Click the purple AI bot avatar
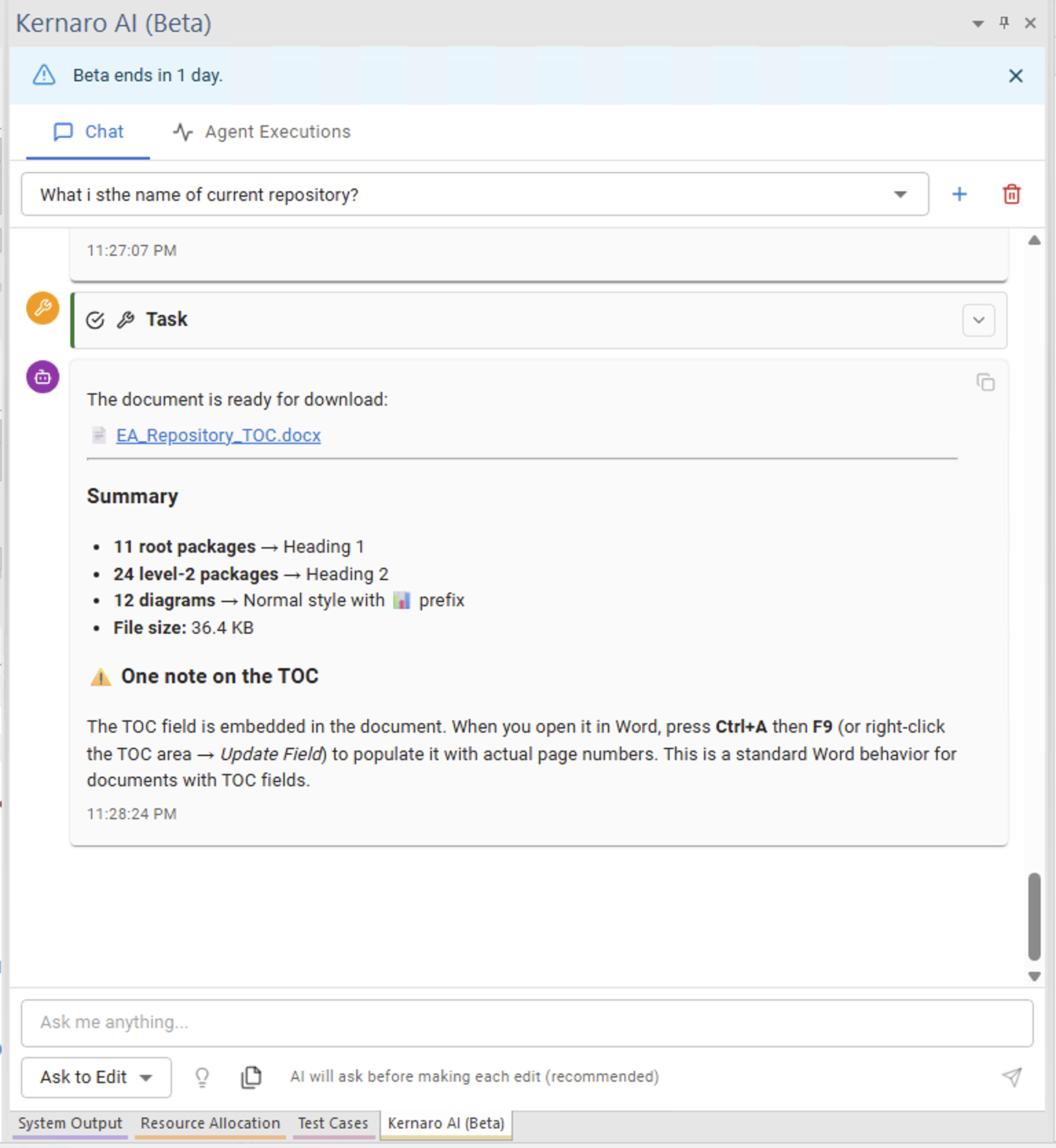Screen dimensions: 1056x1148 pos(43,377)
